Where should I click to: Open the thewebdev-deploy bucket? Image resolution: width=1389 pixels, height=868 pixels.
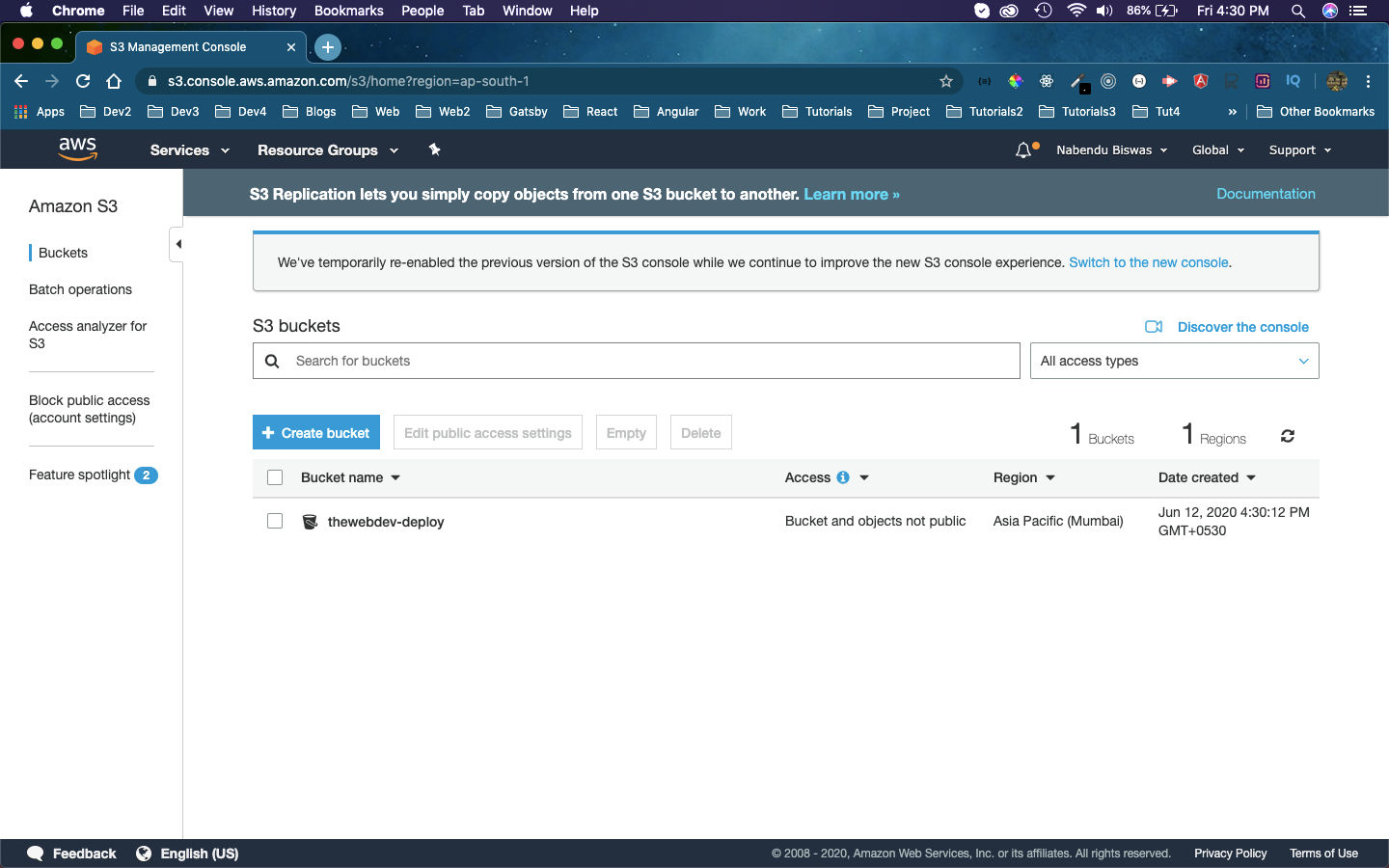386,522
